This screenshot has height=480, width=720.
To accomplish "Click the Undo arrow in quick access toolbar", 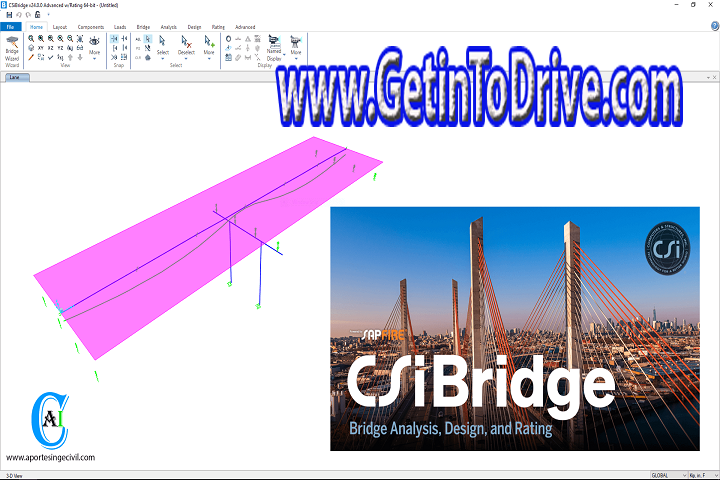I will point(19,15).
